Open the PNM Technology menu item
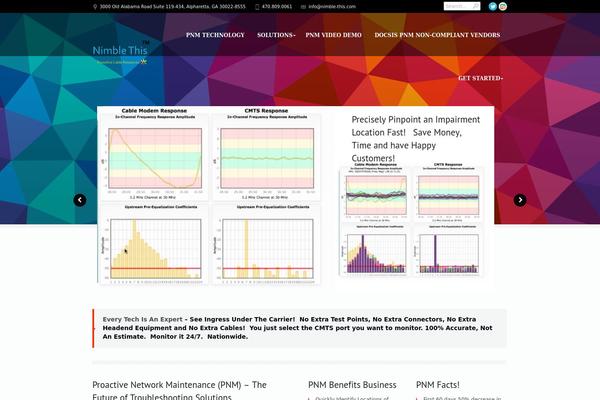The image size is (600, 400). tap(215, 35)
